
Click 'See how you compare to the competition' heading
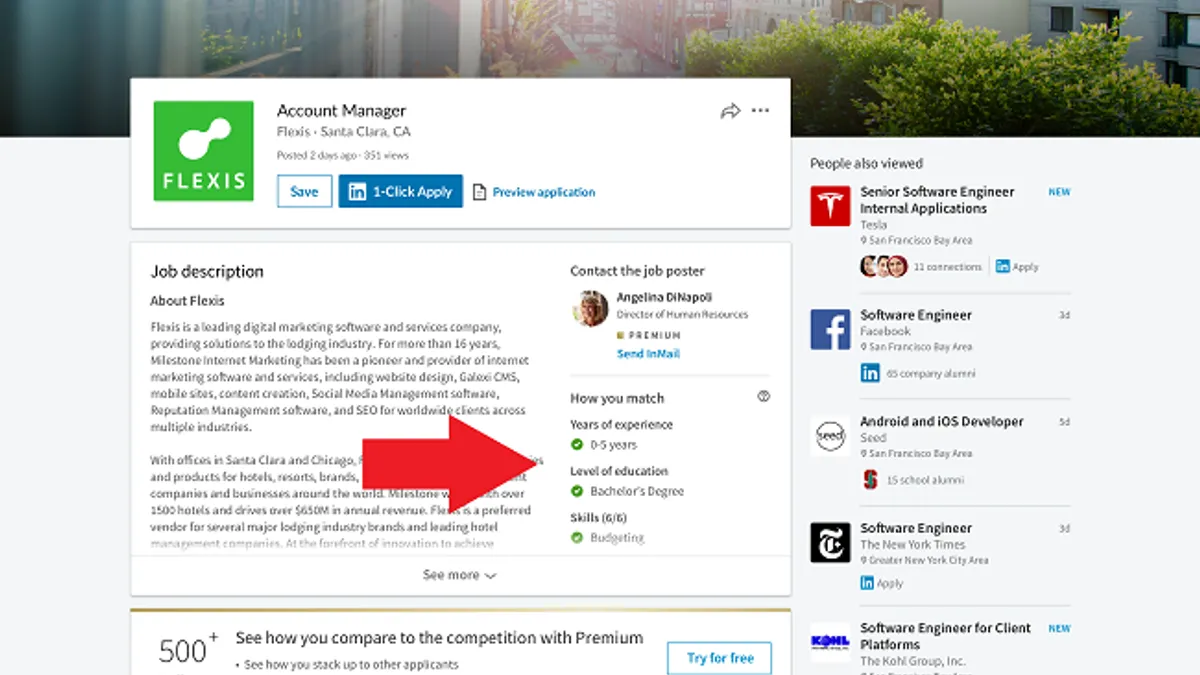439,638
